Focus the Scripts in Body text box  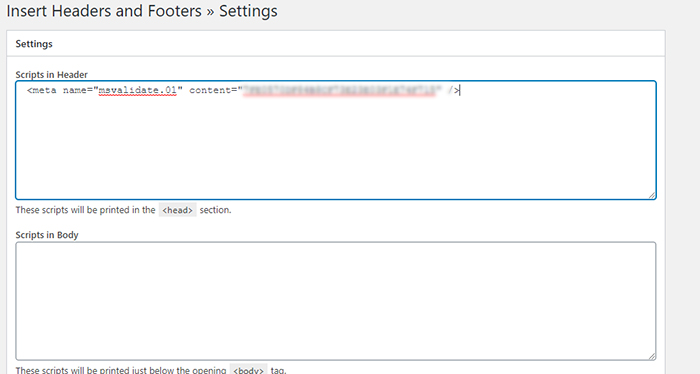tap(336, 301)
